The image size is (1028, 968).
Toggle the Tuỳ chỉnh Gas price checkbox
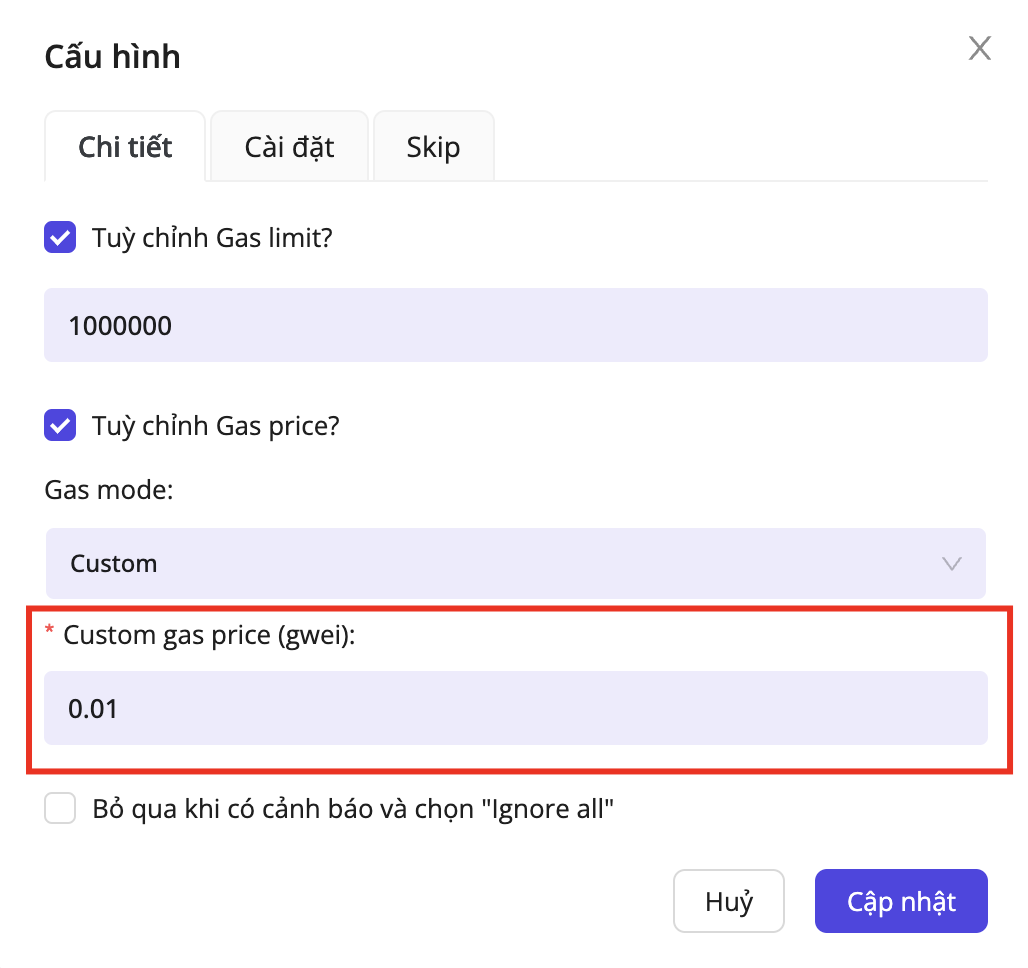pyautogui.click(x=60, y=426)
